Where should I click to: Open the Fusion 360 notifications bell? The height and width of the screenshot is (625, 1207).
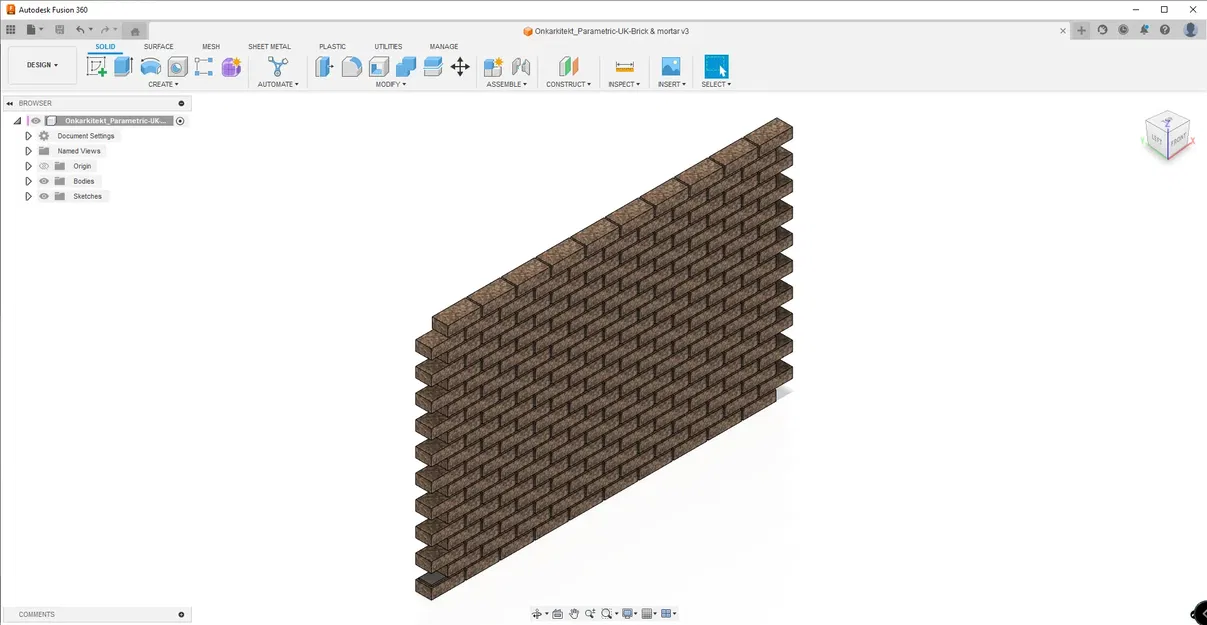point(1144,30)
